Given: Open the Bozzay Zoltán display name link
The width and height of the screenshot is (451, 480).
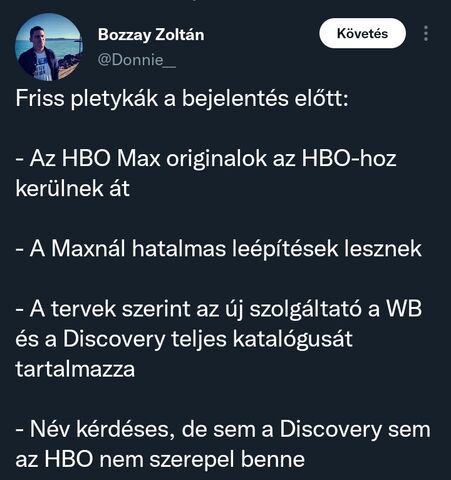Looking at the screenshot, I should point(151,35).
